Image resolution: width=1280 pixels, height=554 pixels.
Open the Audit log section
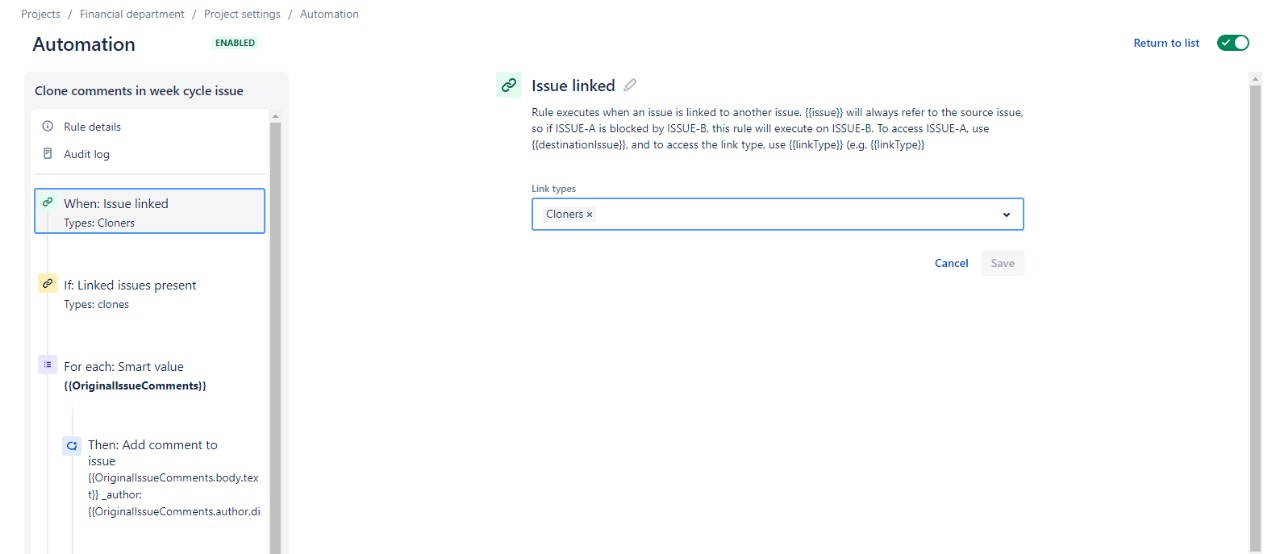(x=87, y=154)
